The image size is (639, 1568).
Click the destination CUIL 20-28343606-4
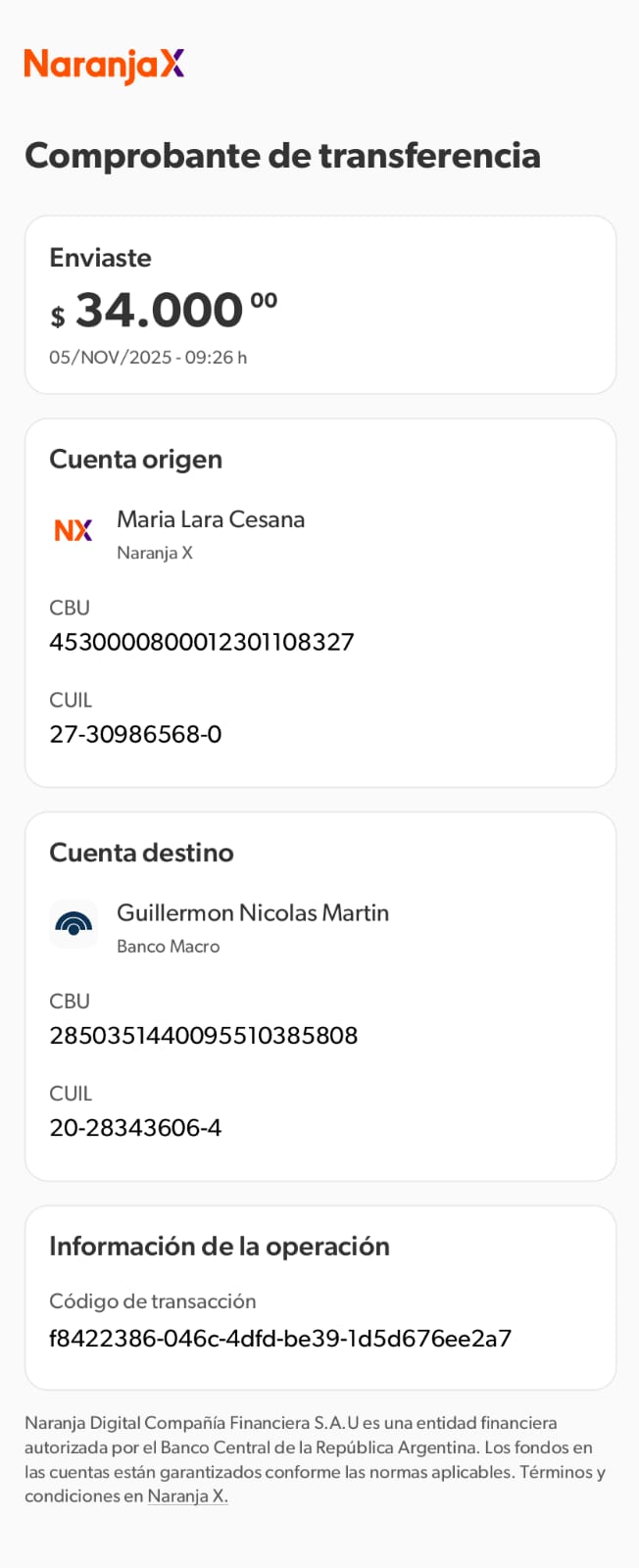[x=135, y=1127]
